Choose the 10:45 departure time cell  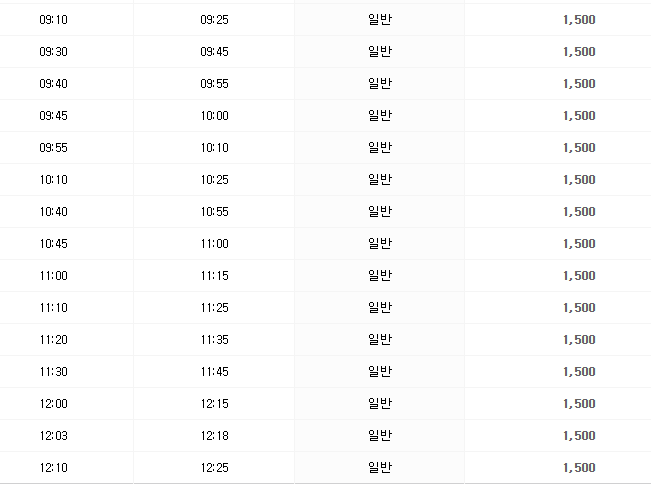53,244
